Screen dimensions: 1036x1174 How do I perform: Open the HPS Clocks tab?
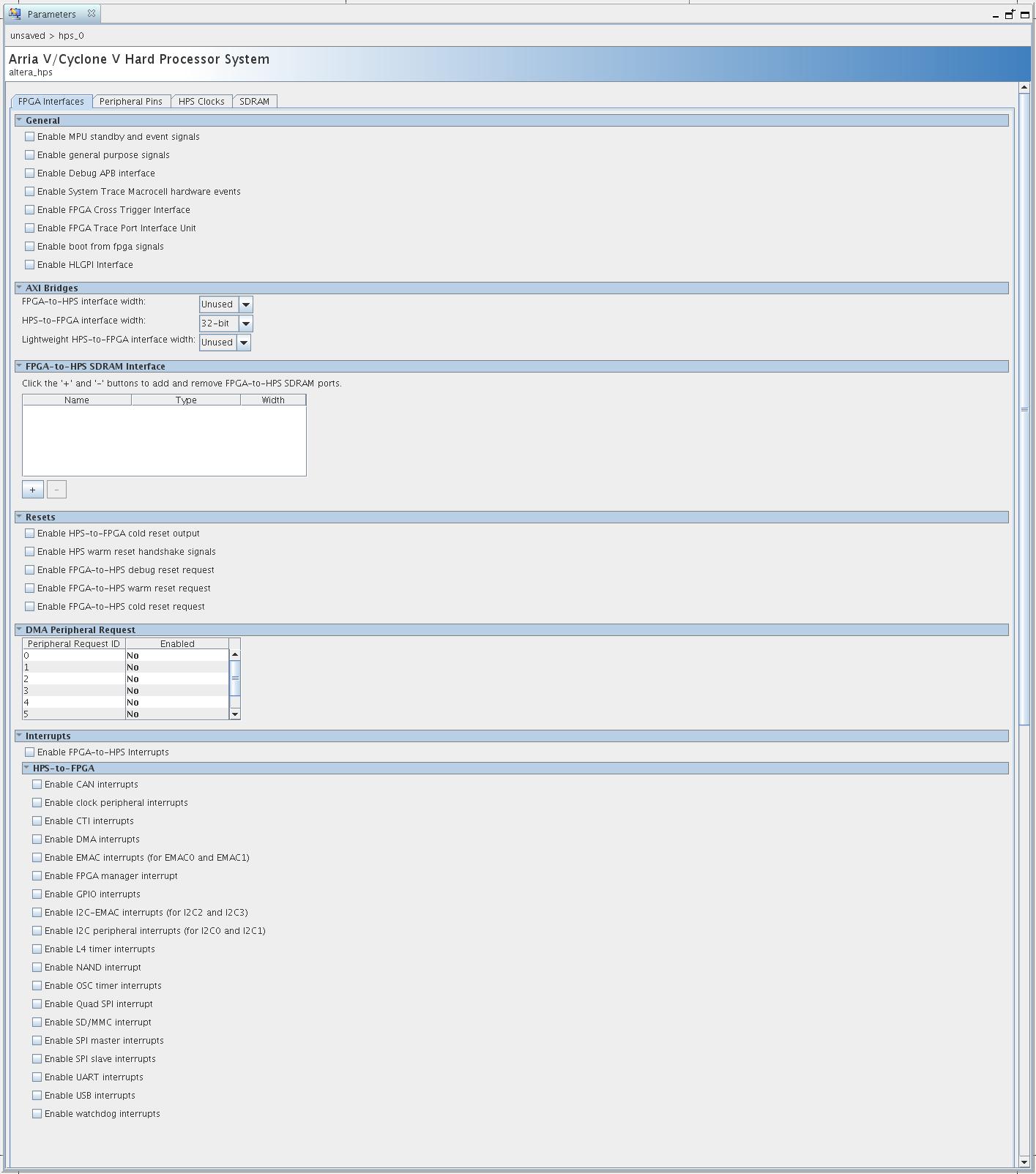201,102
